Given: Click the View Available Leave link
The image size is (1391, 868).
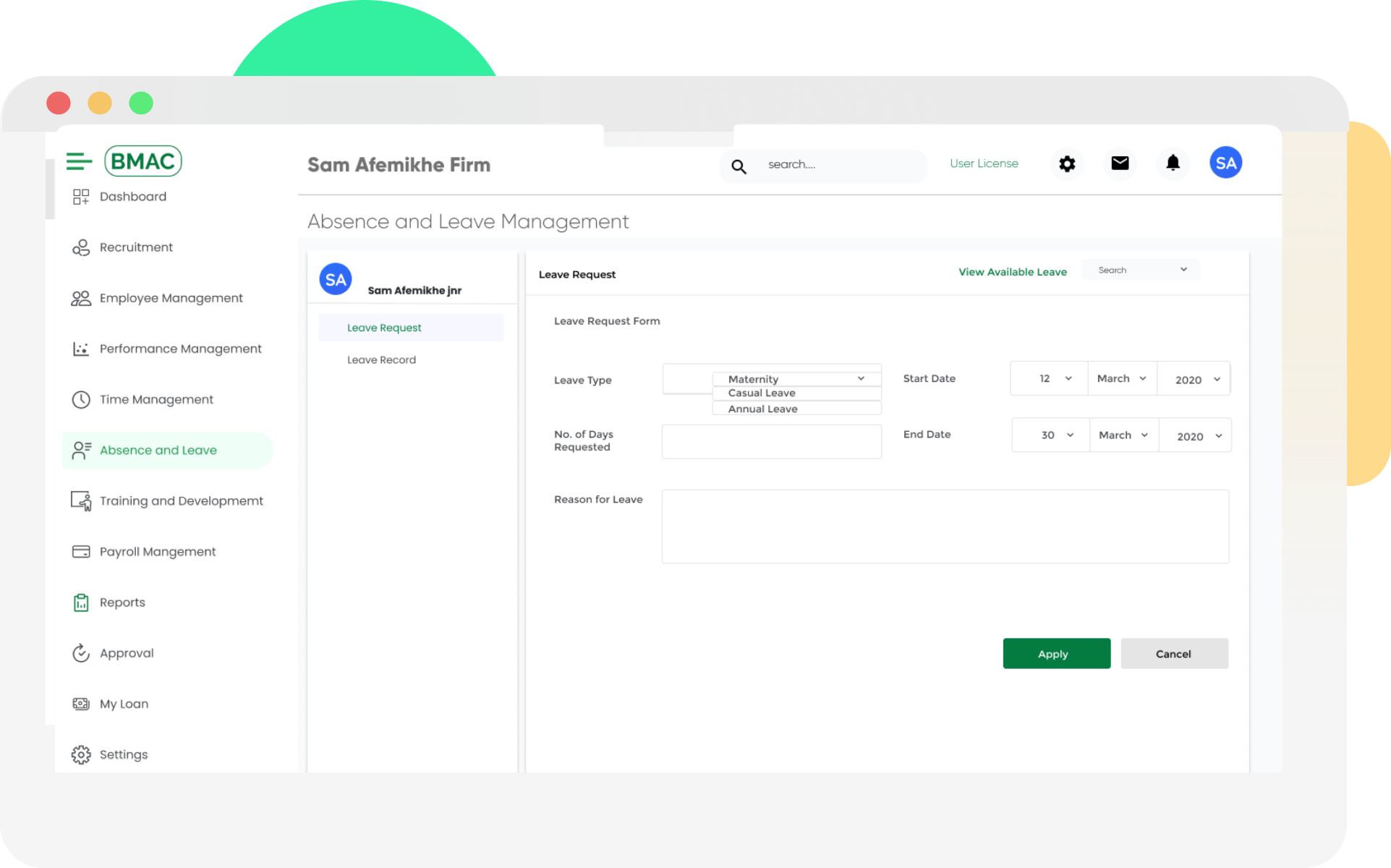Looking at the screenshot, I should [1012, 272].
